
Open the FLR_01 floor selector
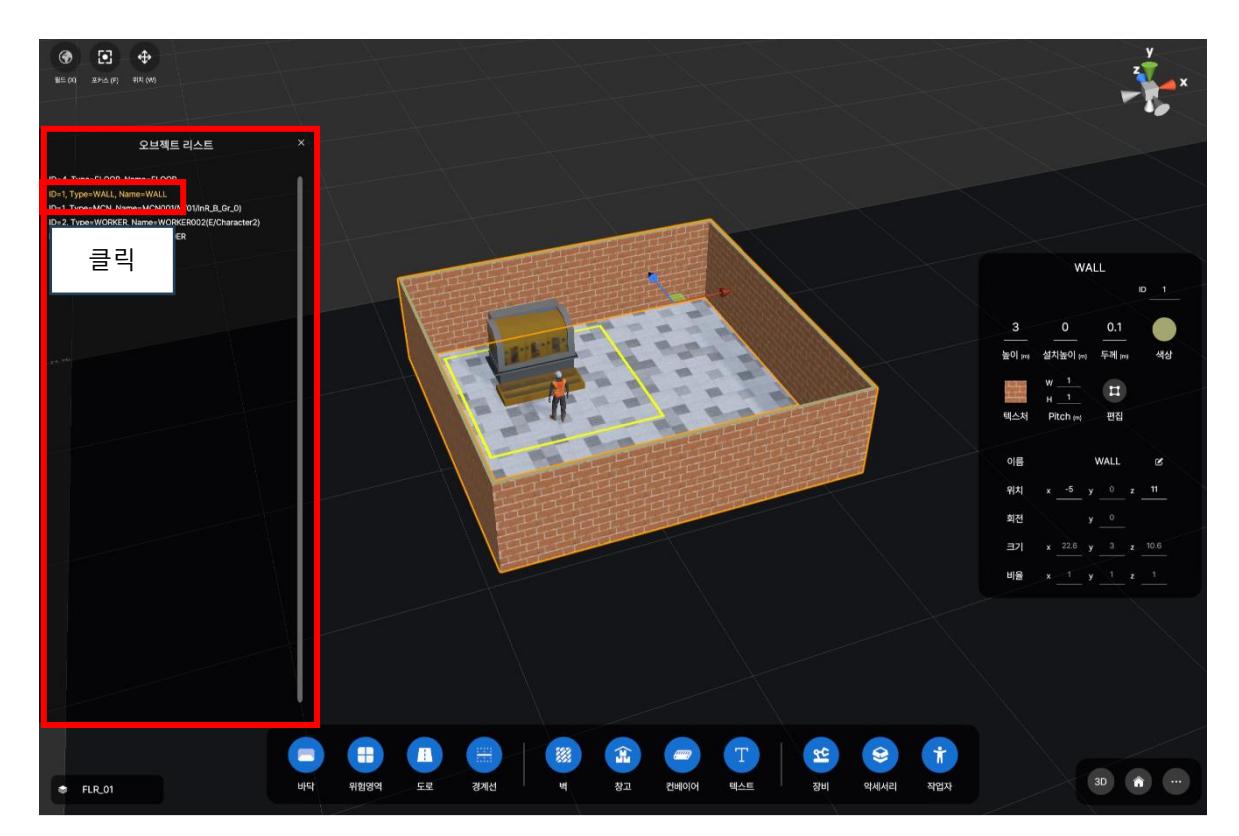tap(107, 789)
